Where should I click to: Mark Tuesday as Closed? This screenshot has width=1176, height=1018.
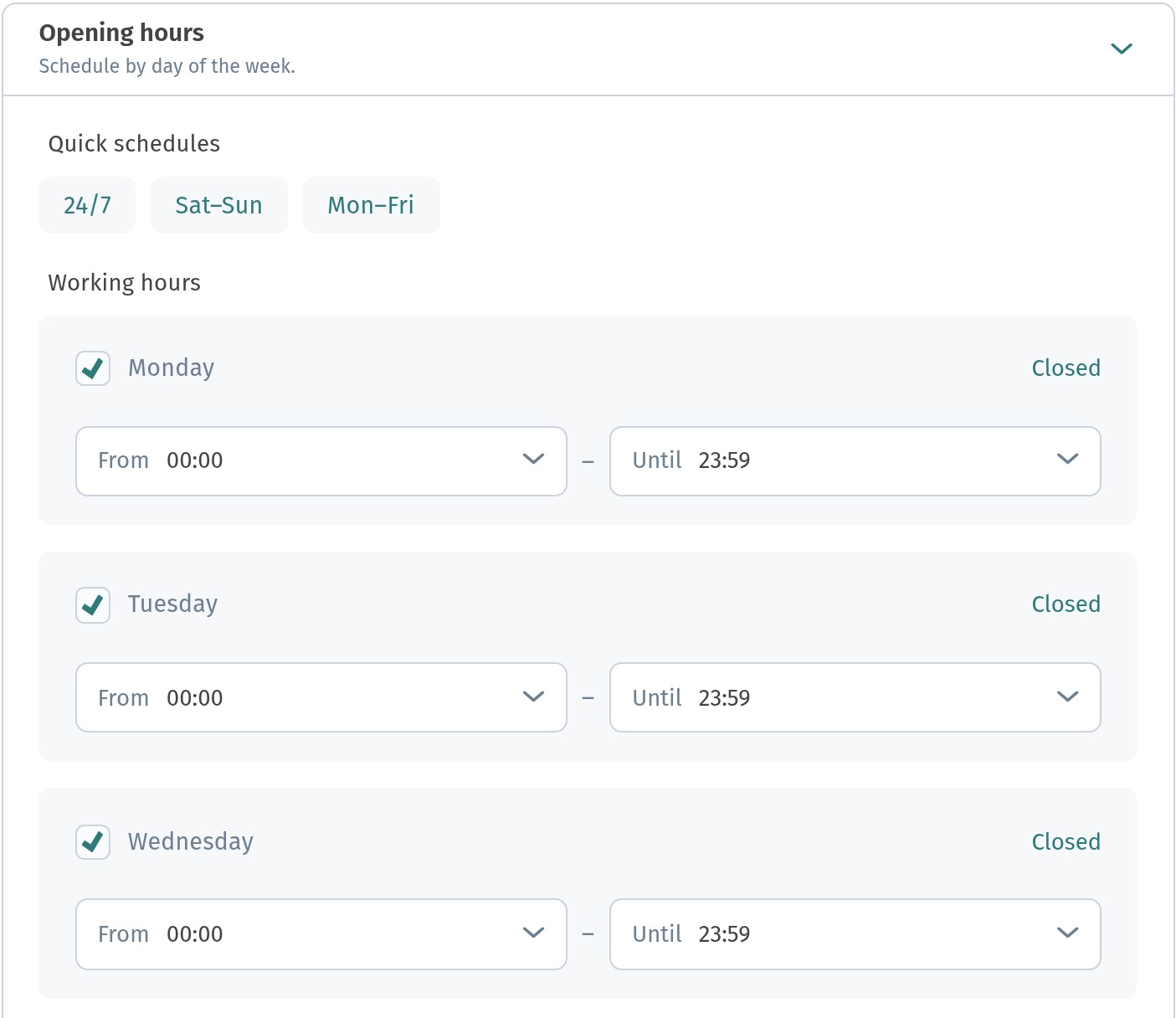[x=1066, y=604]
